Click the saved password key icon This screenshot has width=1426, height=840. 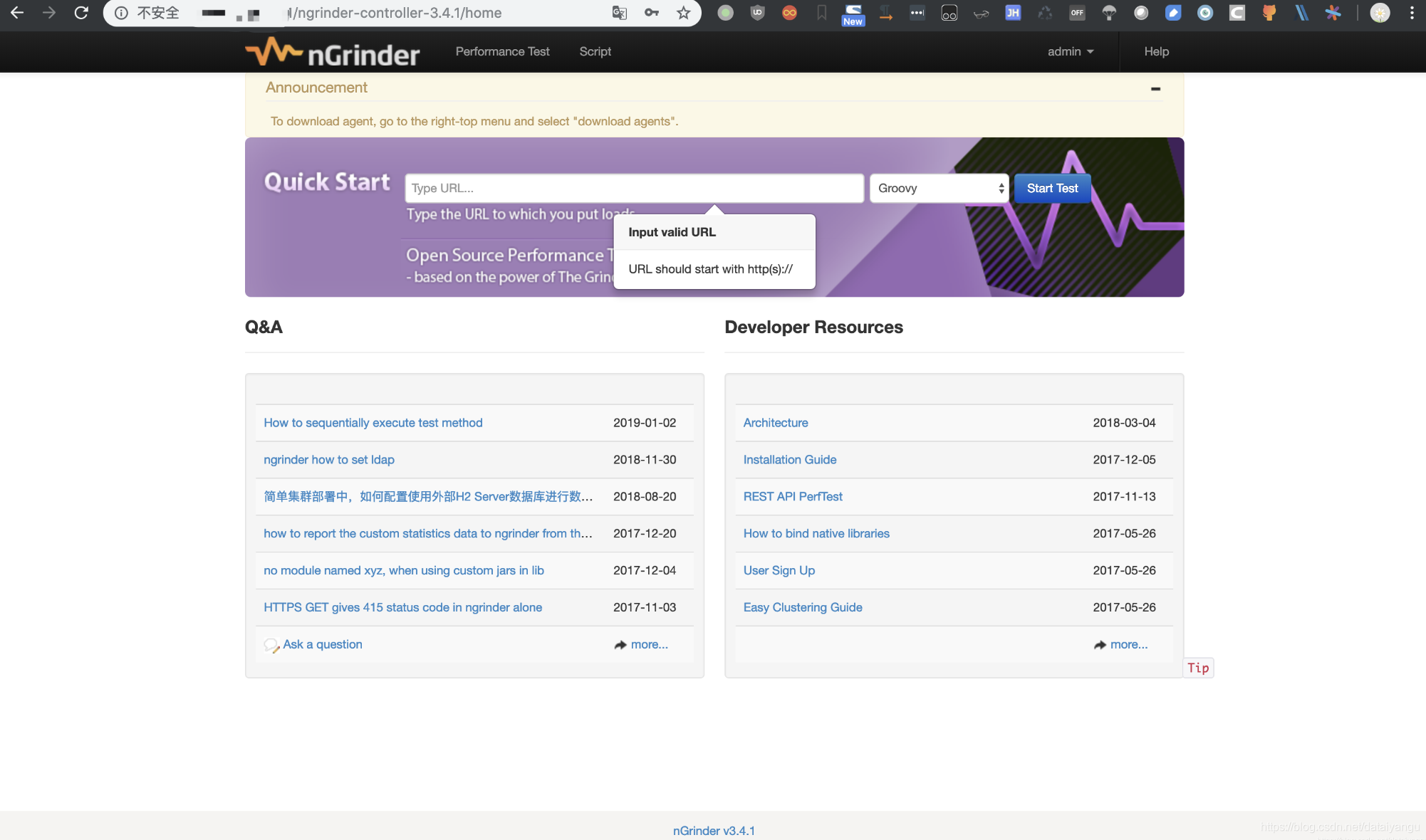coord(652,13)
